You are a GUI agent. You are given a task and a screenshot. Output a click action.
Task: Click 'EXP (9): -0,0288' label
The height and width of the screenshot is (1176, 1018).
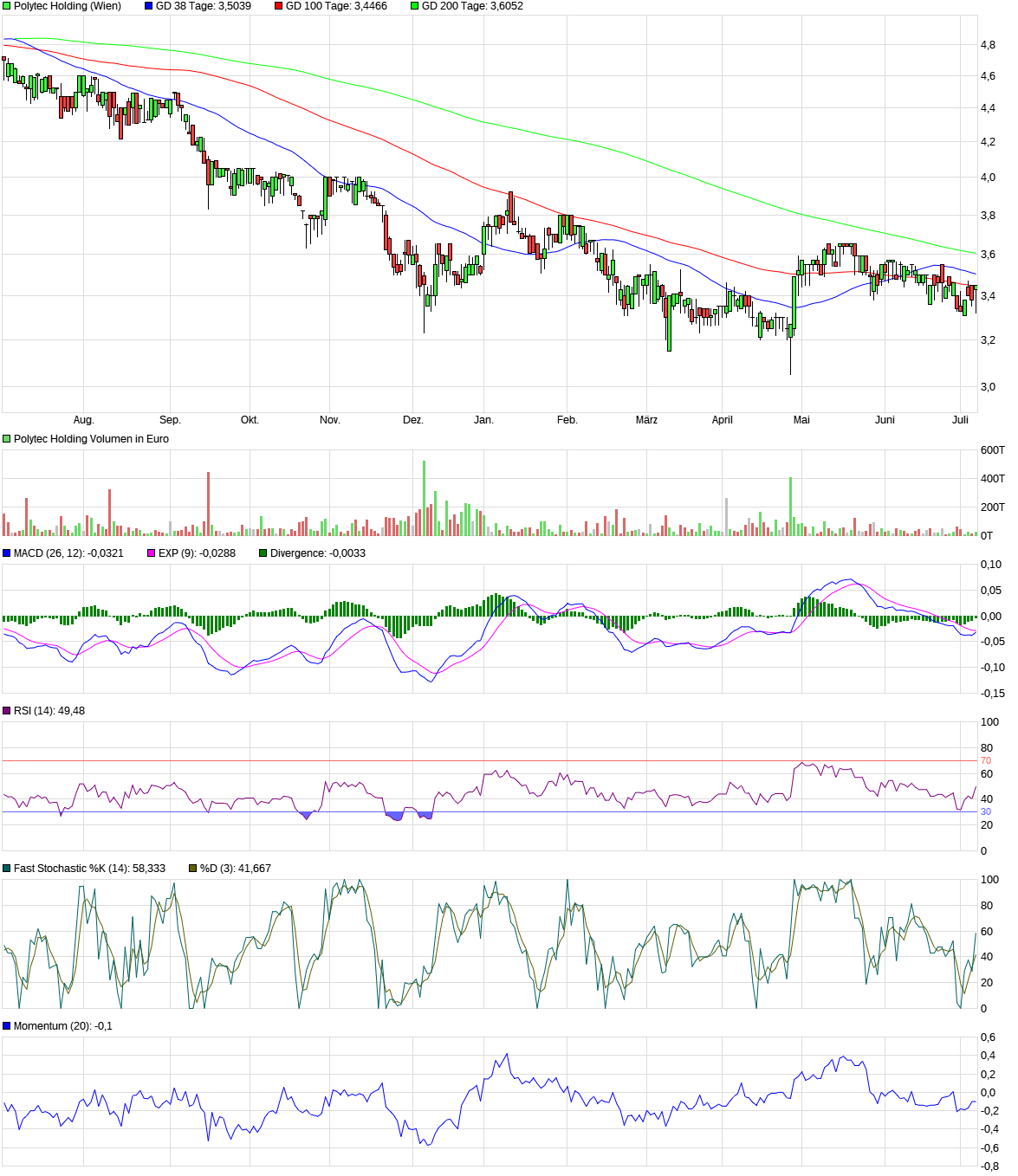[198, 553]
